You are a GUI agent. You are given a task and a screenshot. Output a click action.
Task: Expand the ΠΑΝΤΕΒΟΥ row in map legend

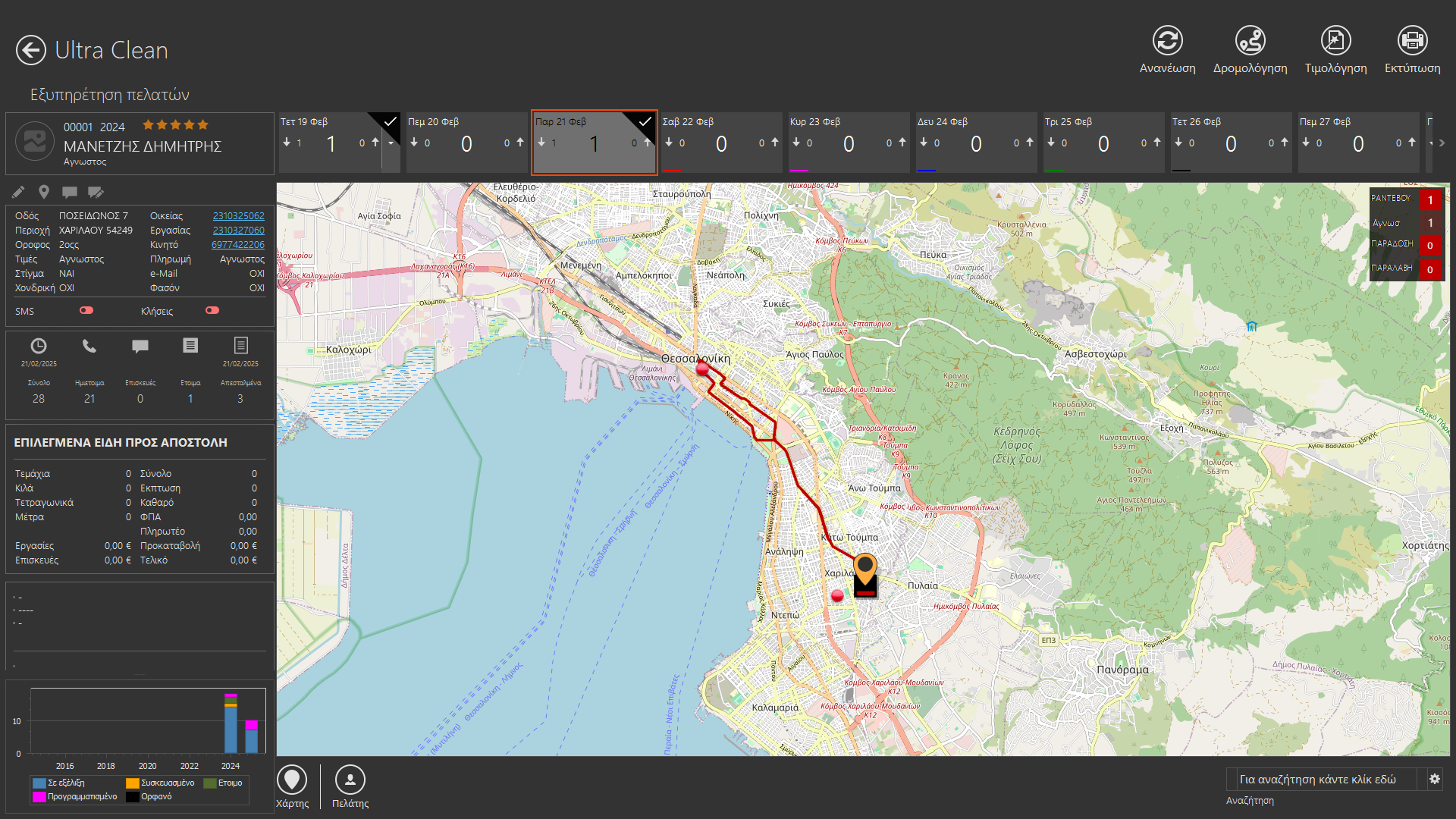coord(1392,199)
